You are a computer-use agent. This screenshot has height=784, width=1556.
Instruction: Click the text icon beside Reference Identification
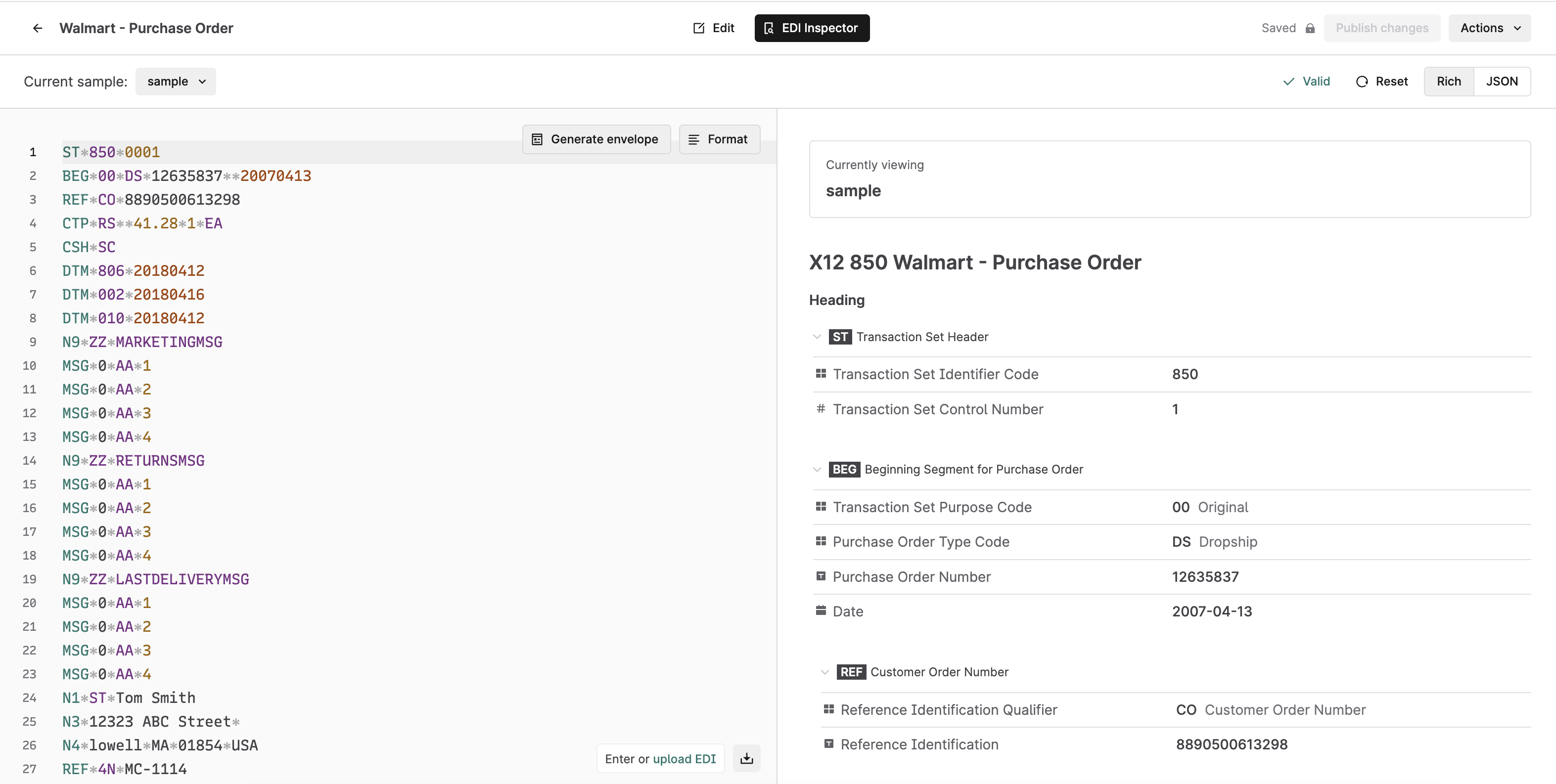(829, 743)
